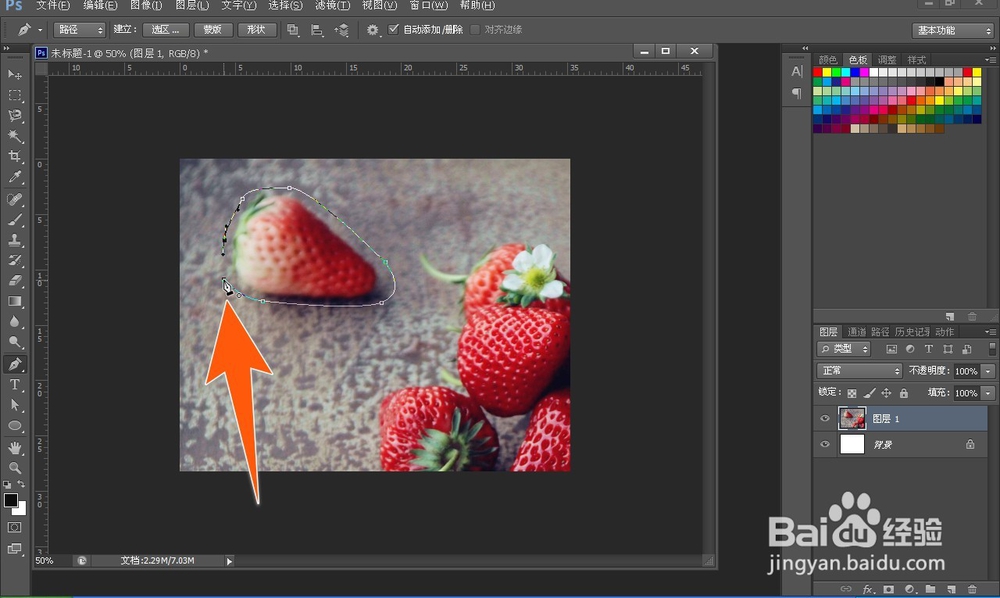1000x598 pixels.
Task: Click the foreground color swatch
Action: click(x=11, y=500)
